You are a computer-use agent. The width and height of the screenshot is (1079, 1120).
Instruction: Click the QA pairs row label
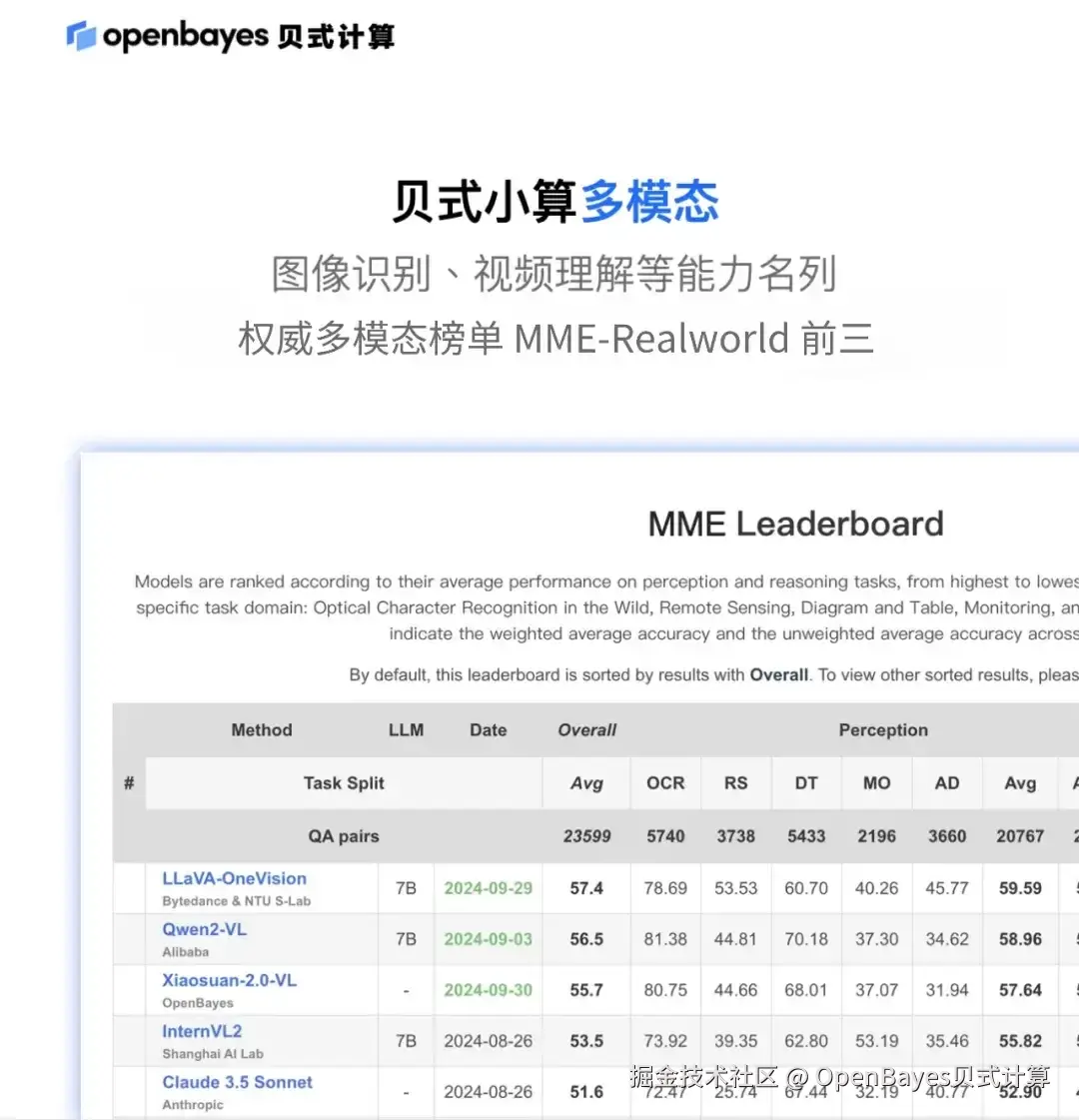pos(344,836)
